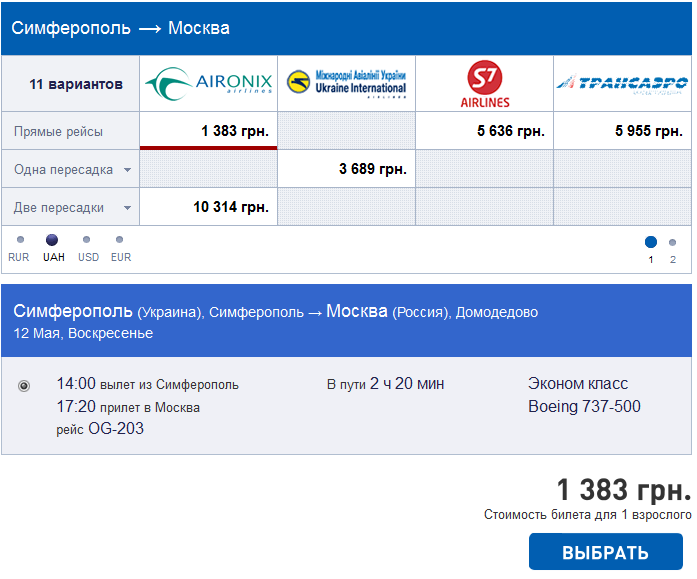Click the Ukraine International Airlines logo
697x579 pixels.
pos(346,83)
